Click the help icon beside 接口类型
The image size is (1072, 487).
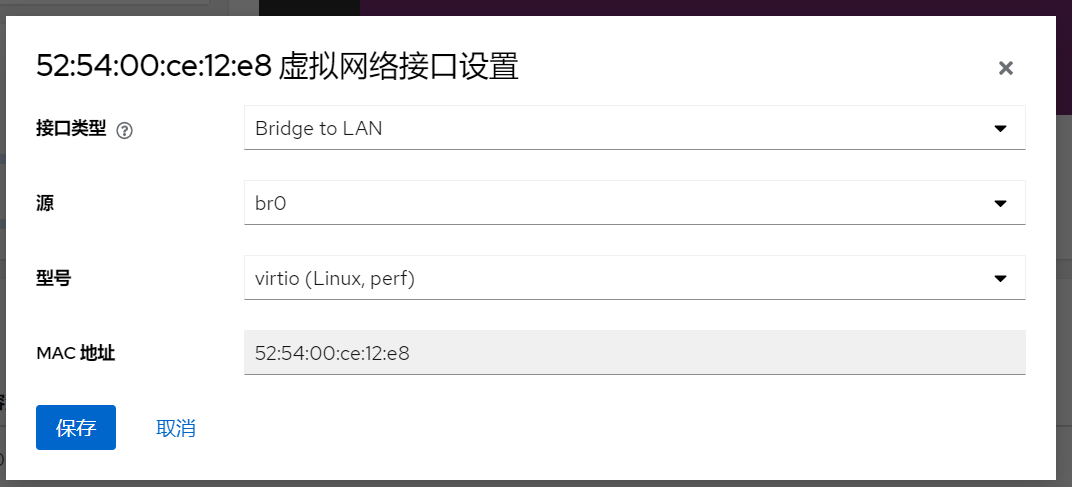coord(125,130)
